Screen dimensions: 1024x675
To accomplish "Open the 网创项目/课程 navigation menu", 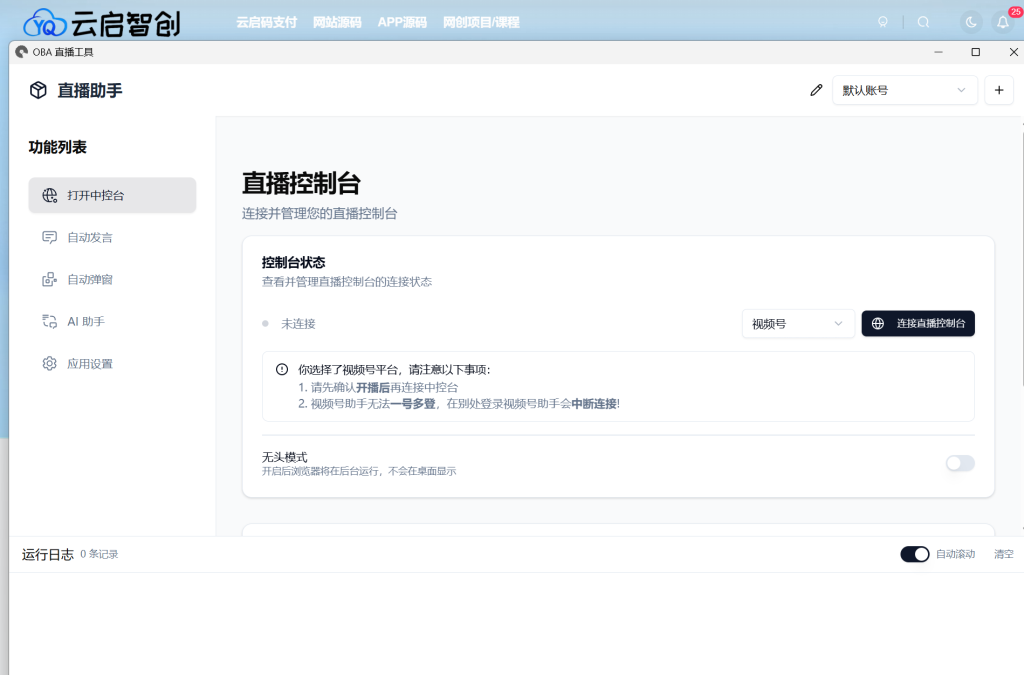I will click(x=481, y=21).
